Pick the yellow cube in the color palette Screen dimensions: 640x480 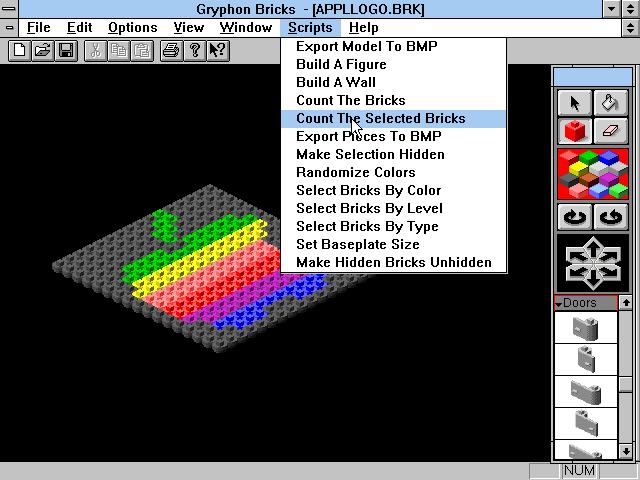coord(578,169)
